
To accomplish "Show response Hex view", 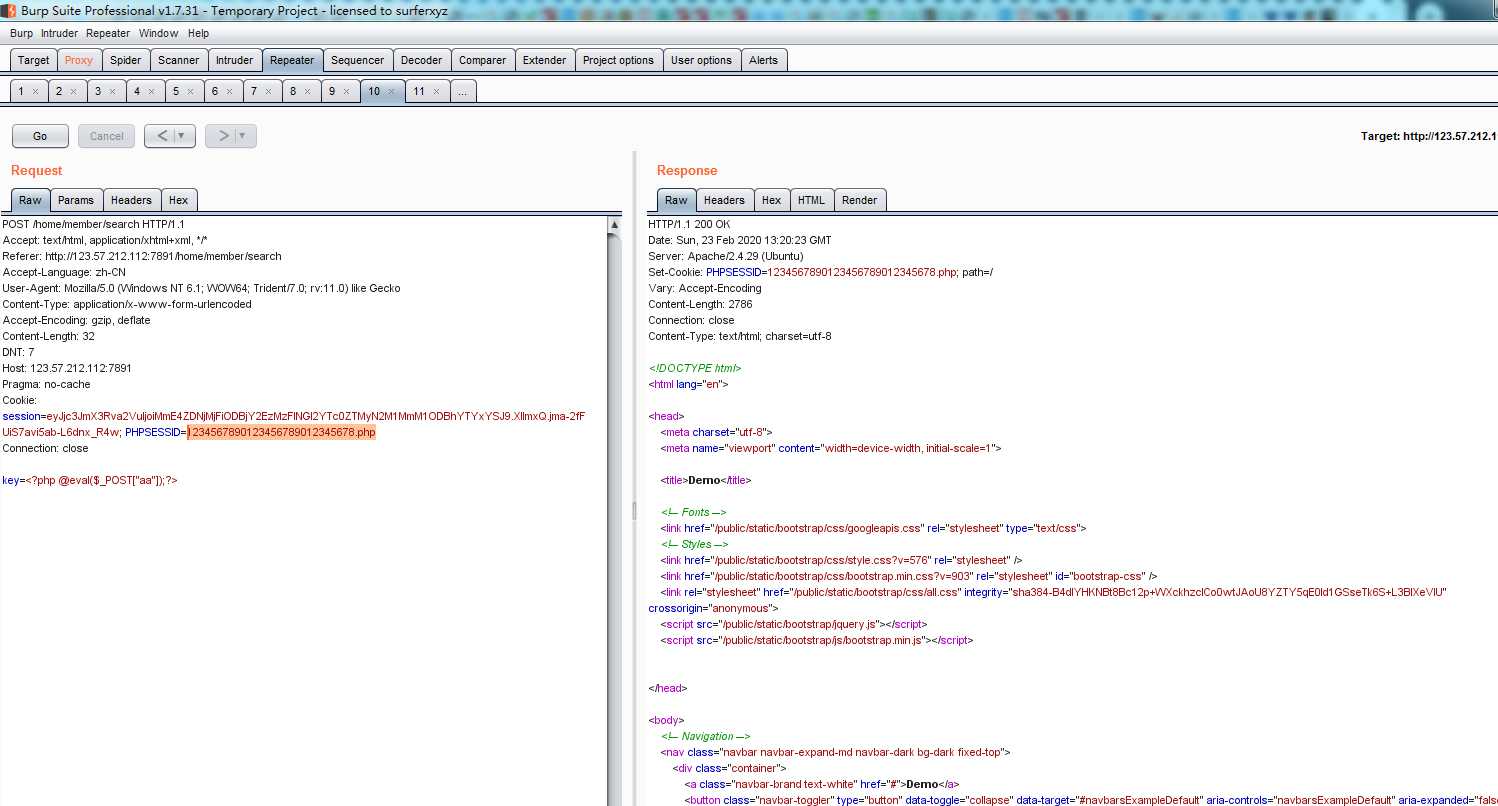I will [771, 200].
